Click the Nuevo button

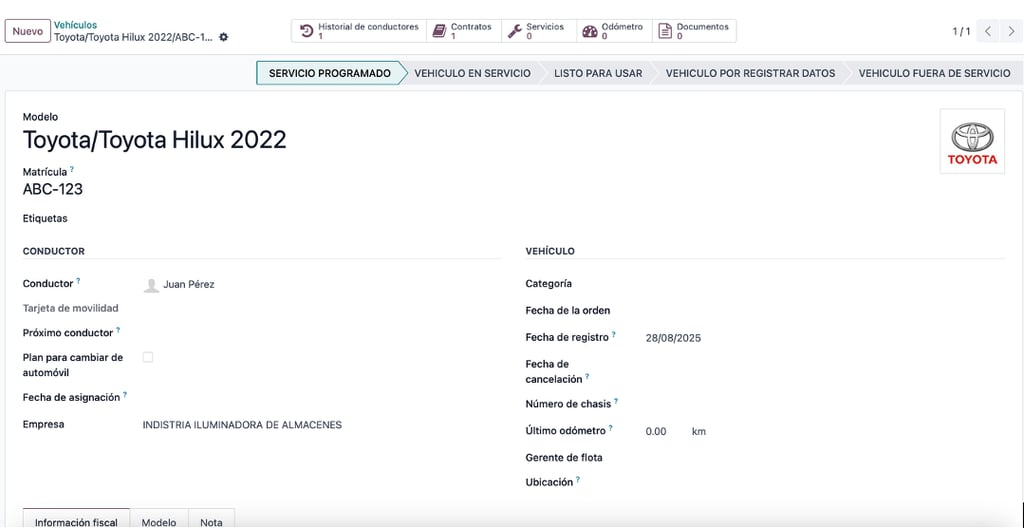tap(27, 31)
